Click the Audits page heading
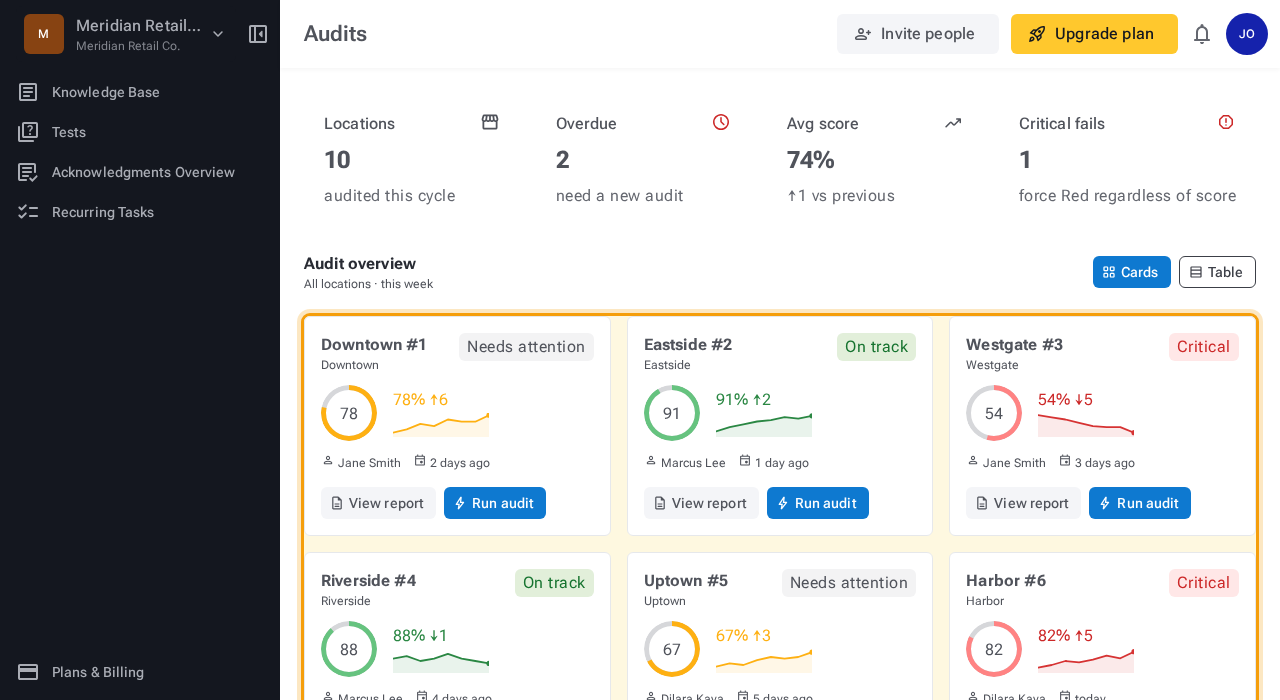The image size is (1280, 700). coord(335,34)
